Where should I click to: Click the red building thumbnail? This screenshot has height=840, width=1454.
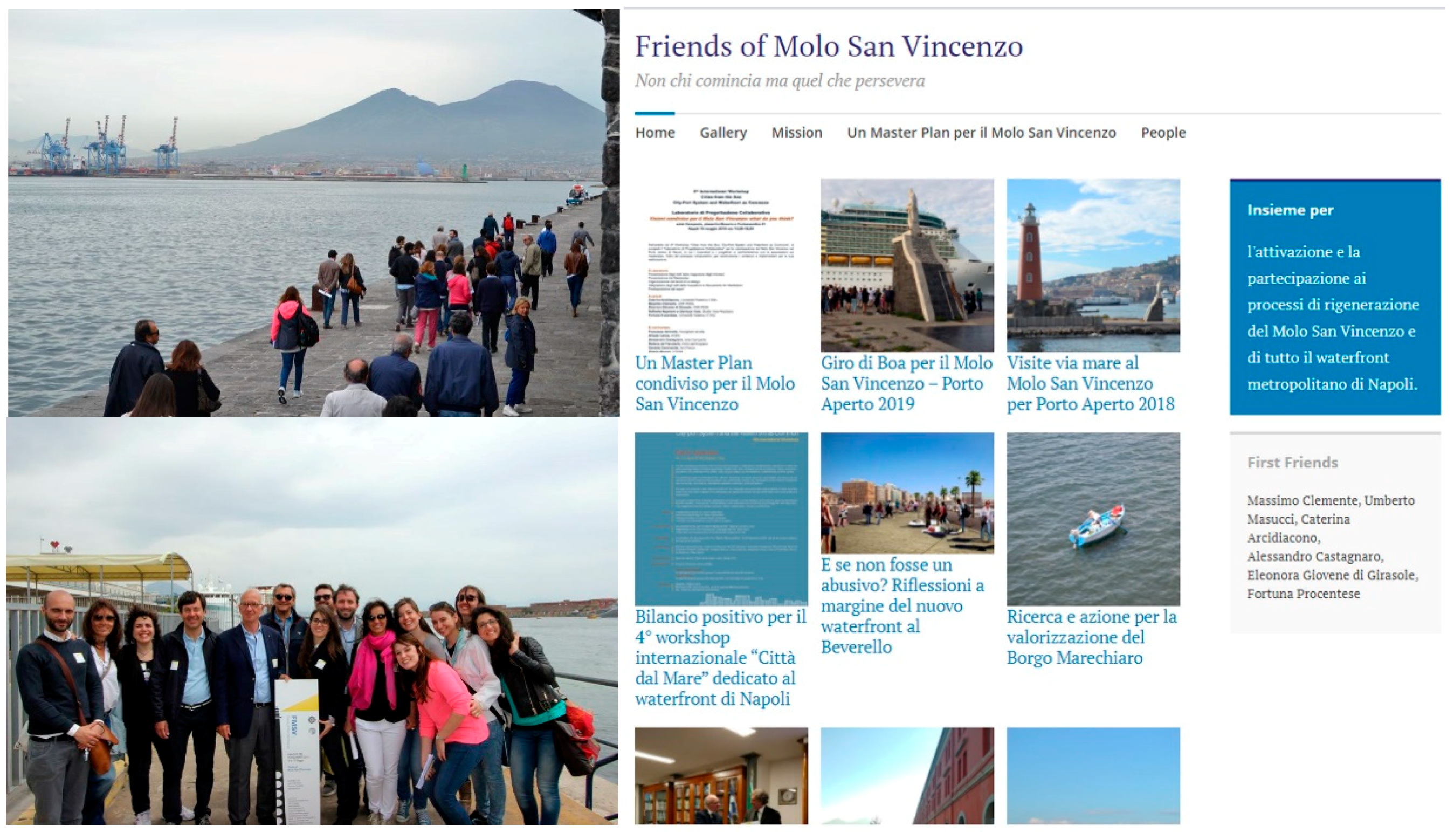(x=907, y=775)
